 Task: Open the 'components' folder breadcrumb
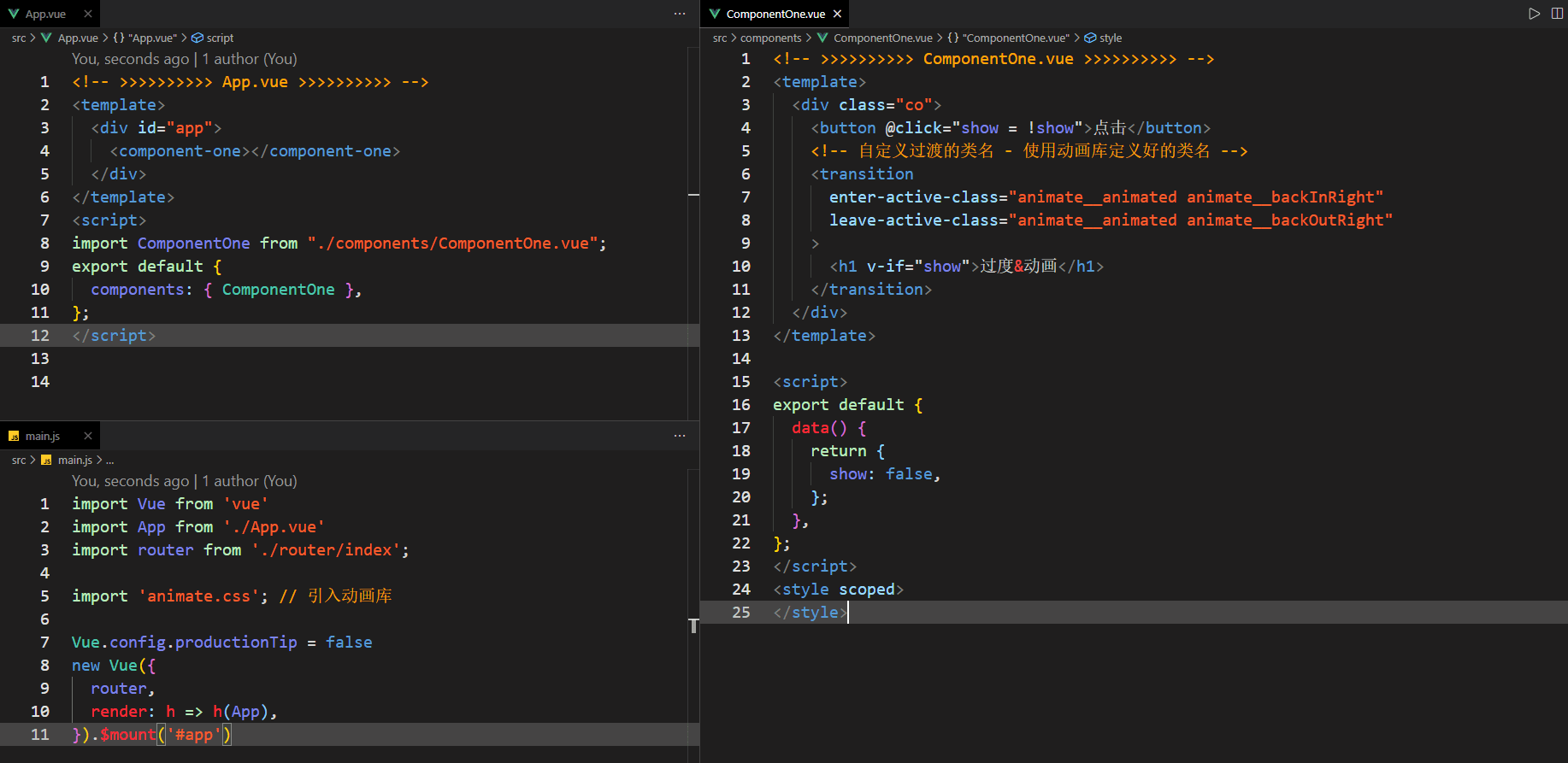pyautogui.click(x=770, y=38)
